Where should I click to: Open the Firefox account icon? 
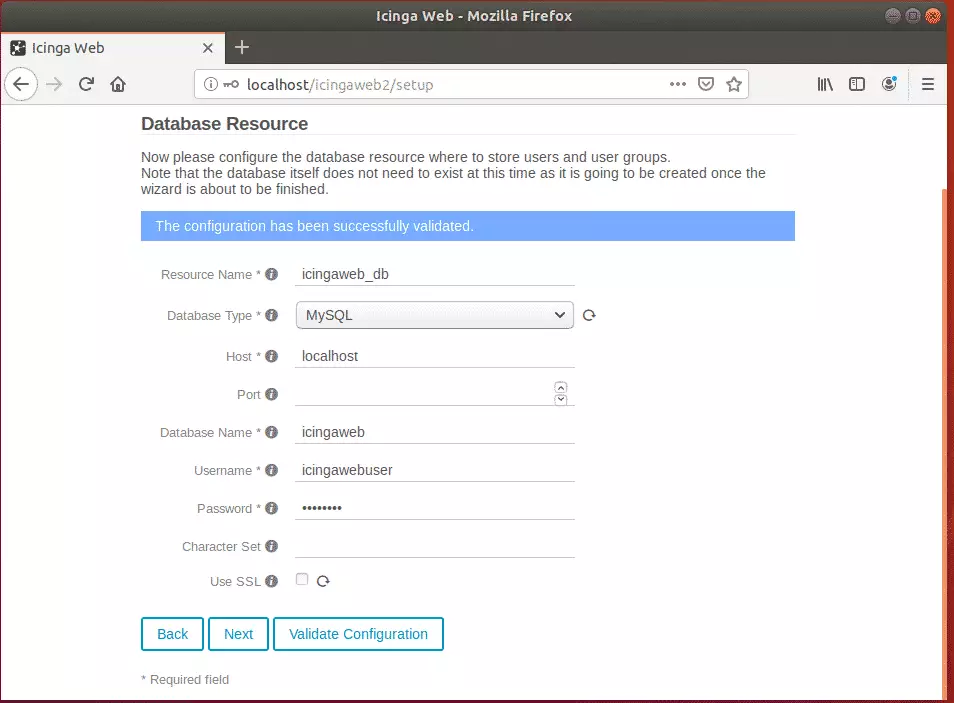(x=889, y=84)
